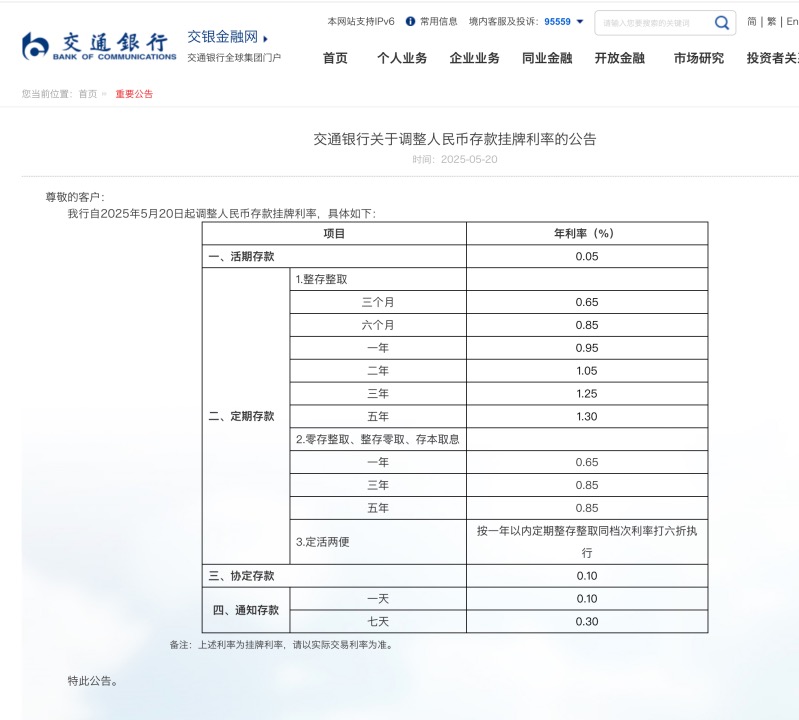Viewport: 799px width, 720px height.
Task: Click the 备注 footnote under the table
Action: 282,645
